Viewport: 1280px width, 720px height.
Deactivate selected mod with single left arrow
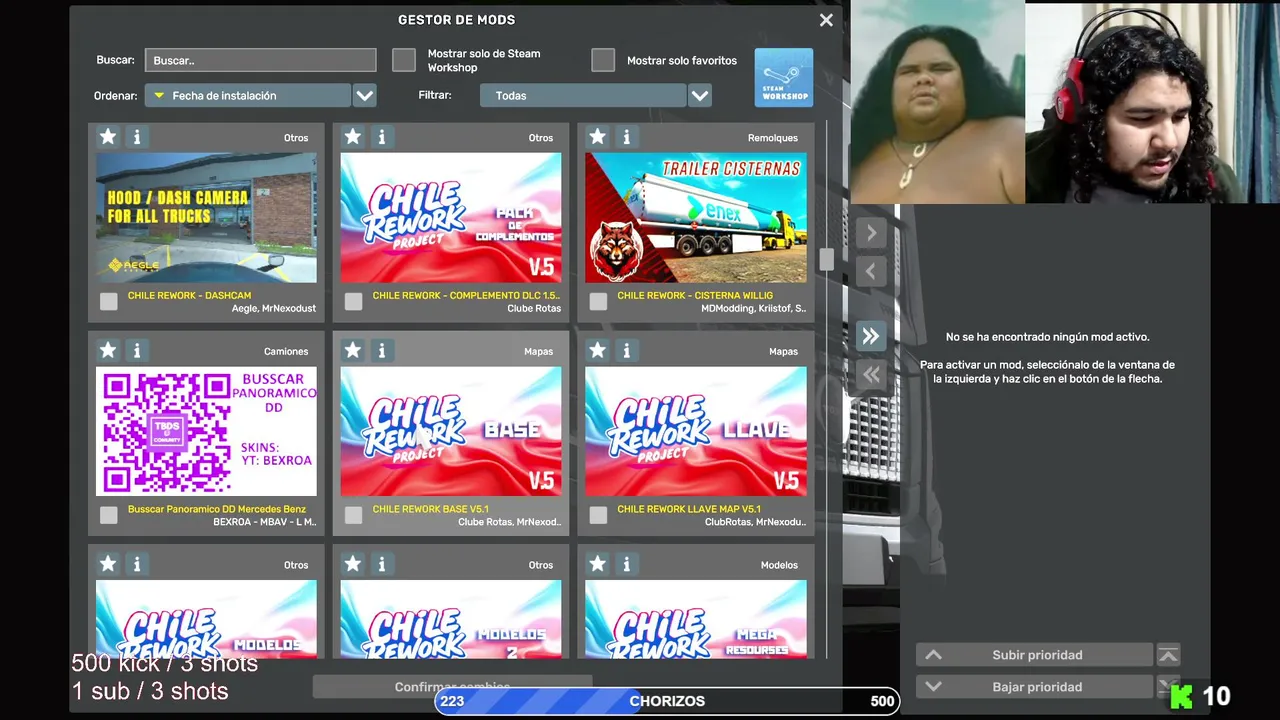tap(871, 271)
